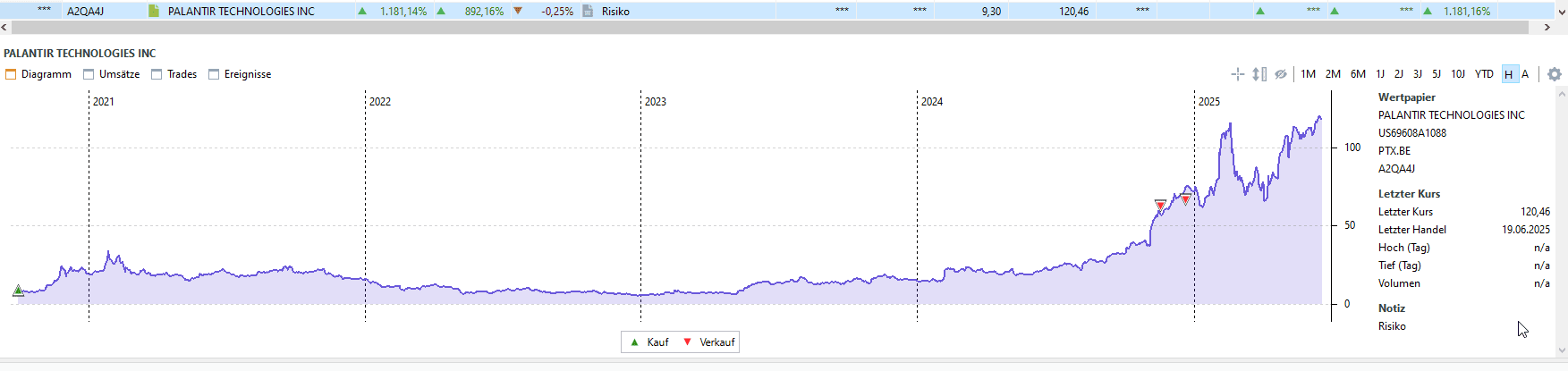Click the 2025 year label on chart
1568x371 pixels.
click(x=1209, y=102)
